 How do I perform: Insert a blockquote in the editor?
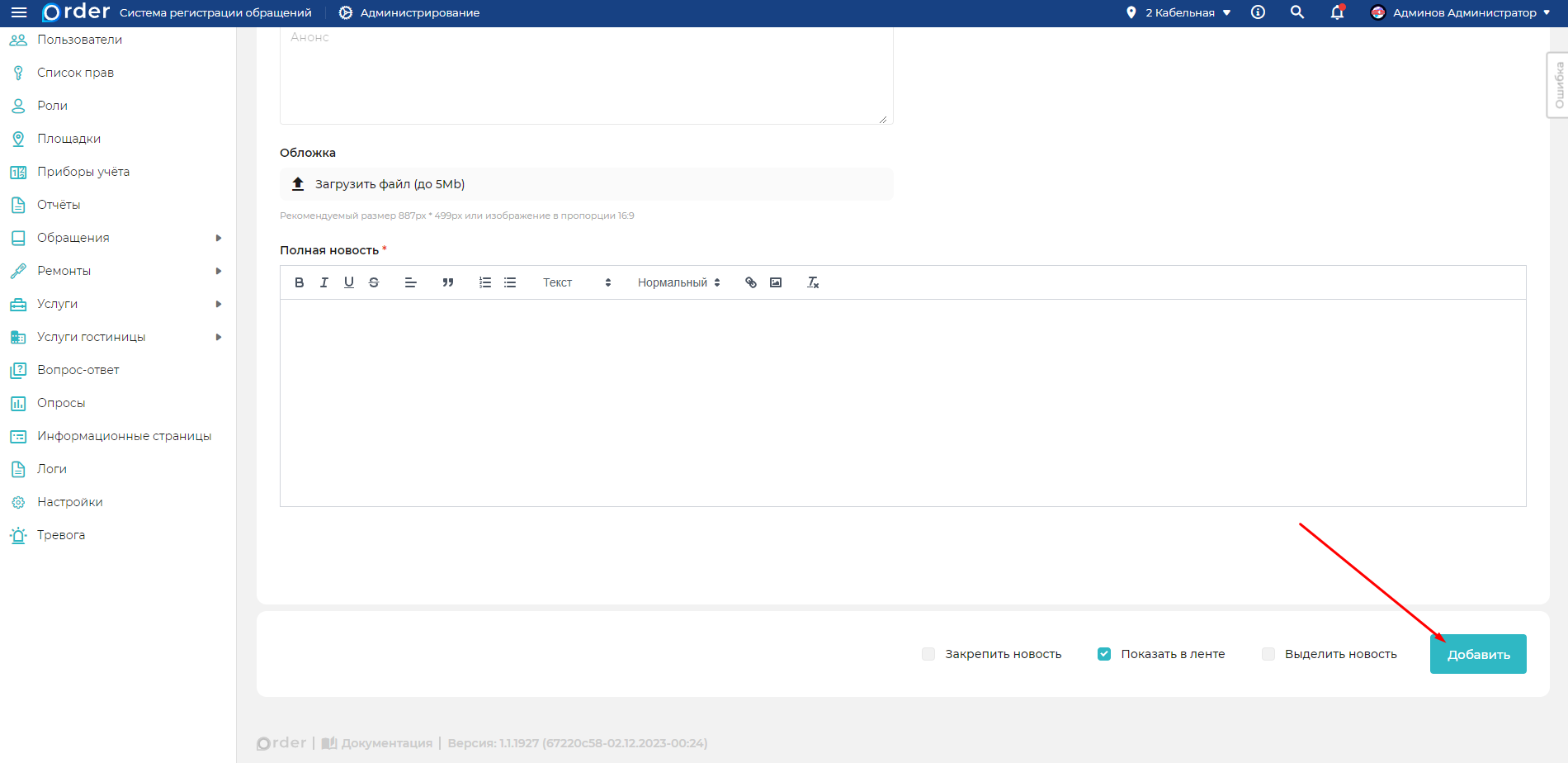[x=448, y=282]
